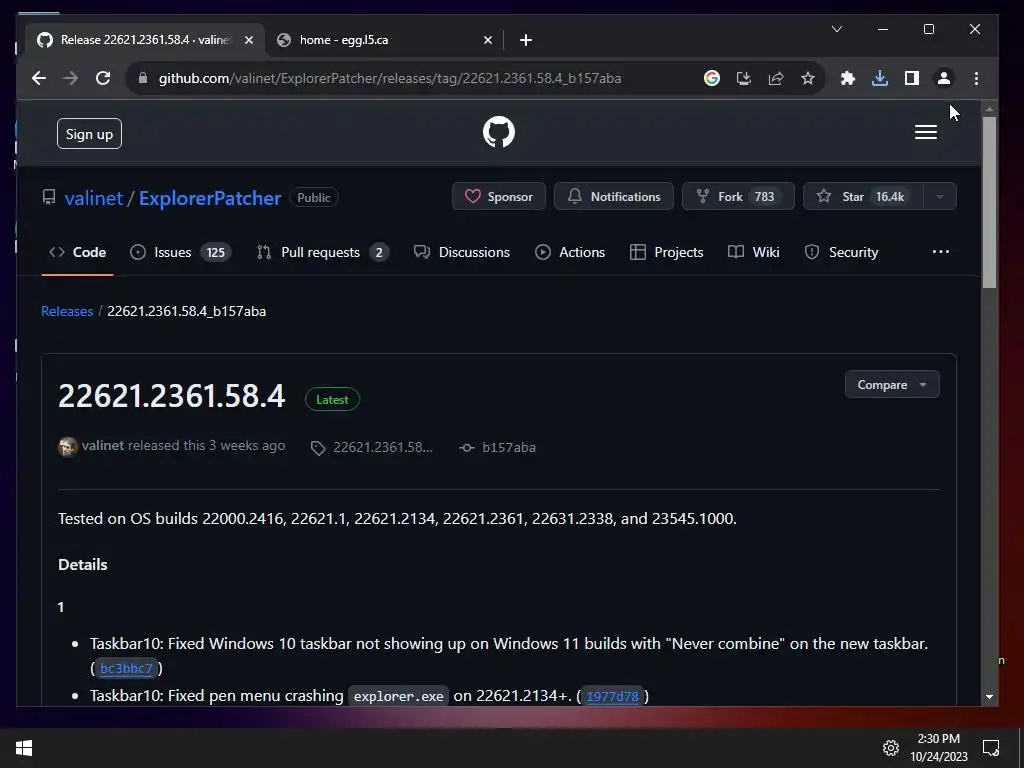Open the tab search chevron
Screen dimensions: 1024x768
coord(837,29)
